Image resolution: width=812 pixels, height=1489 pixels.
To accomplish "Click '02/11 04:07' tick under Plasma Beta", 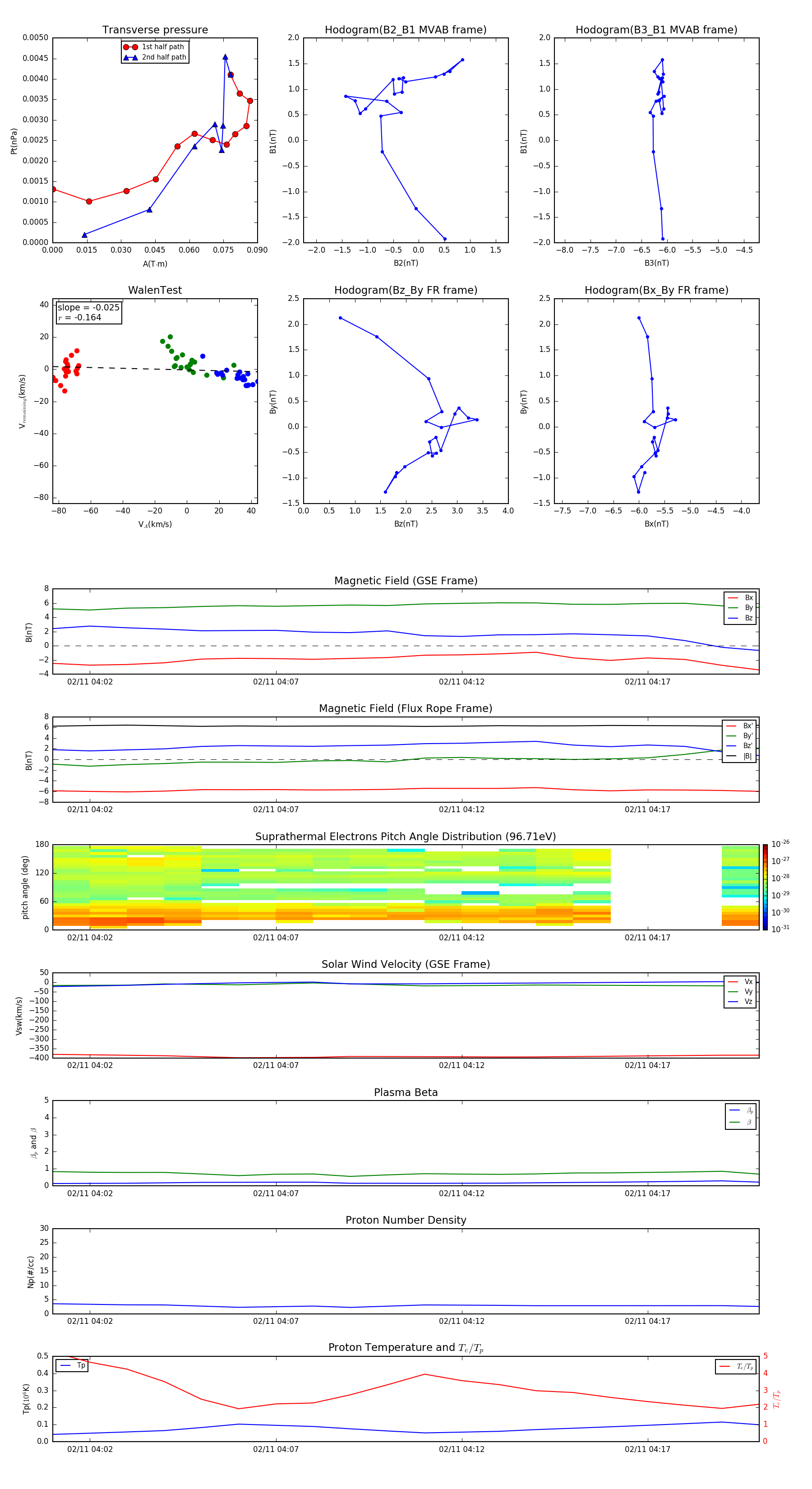I will 276,1193.
